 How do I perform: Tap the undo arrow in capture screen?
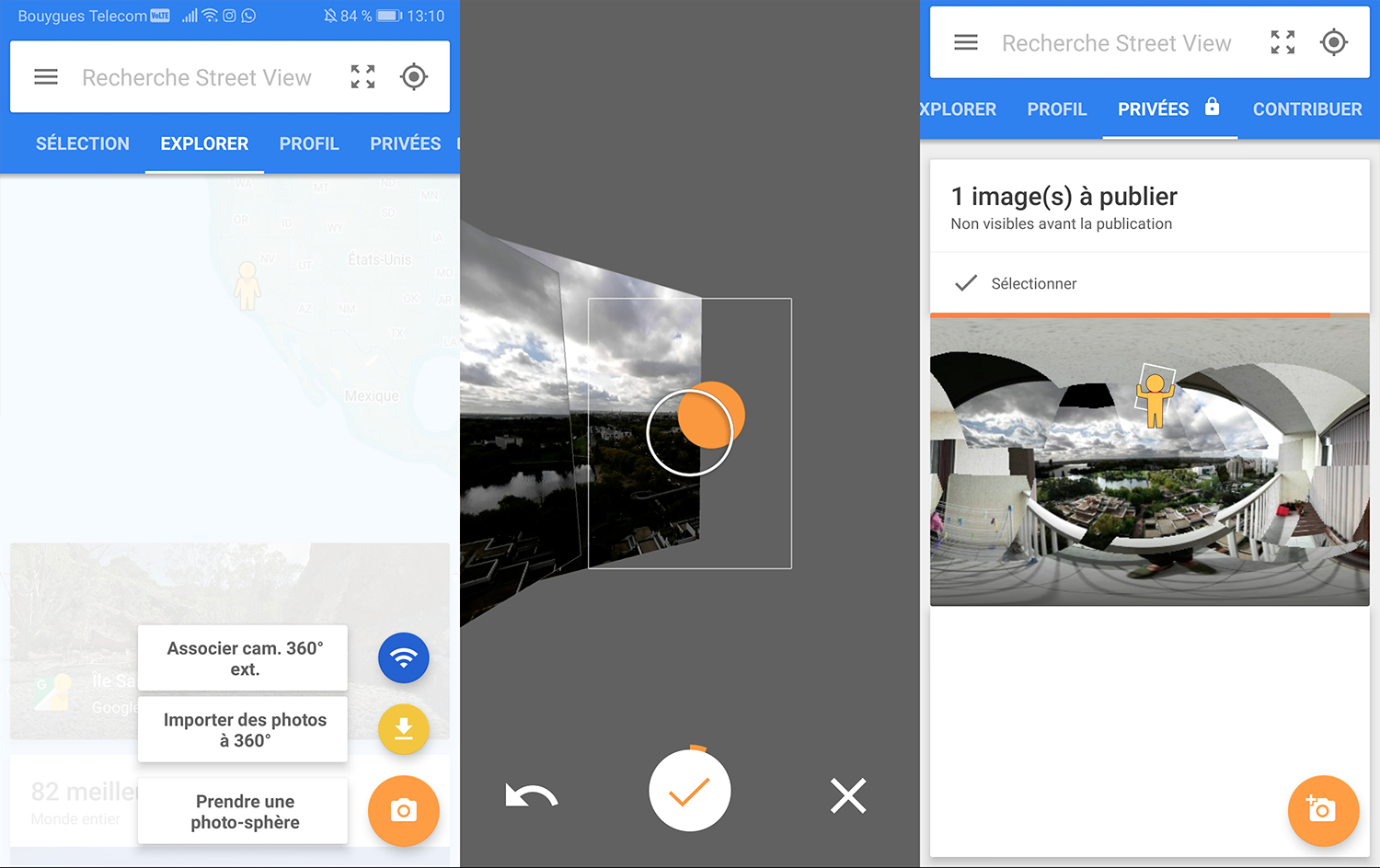[x=532, y=796]
